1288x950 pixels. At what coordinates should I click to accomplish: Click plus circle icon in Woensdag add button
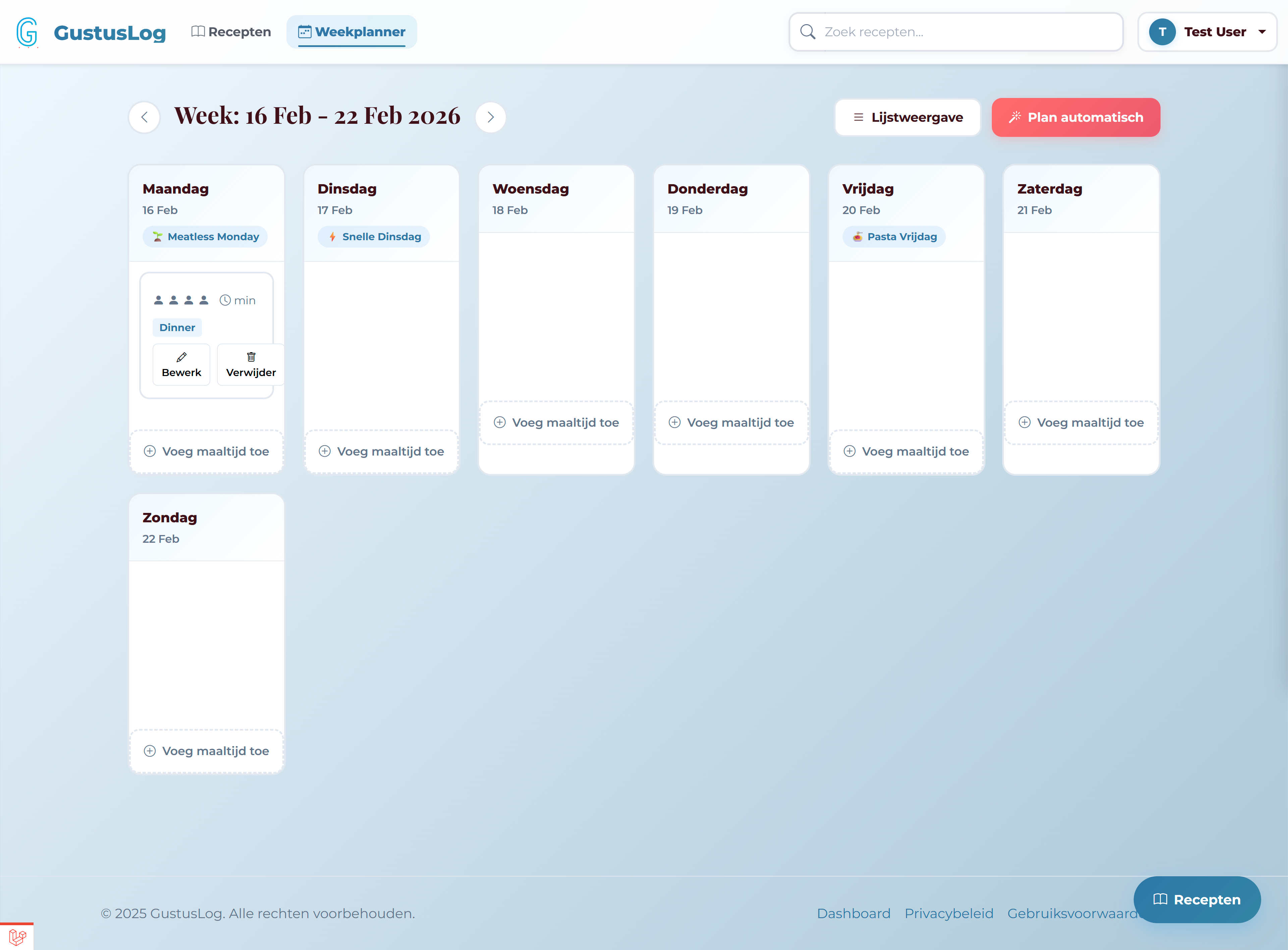coord(500,423)
